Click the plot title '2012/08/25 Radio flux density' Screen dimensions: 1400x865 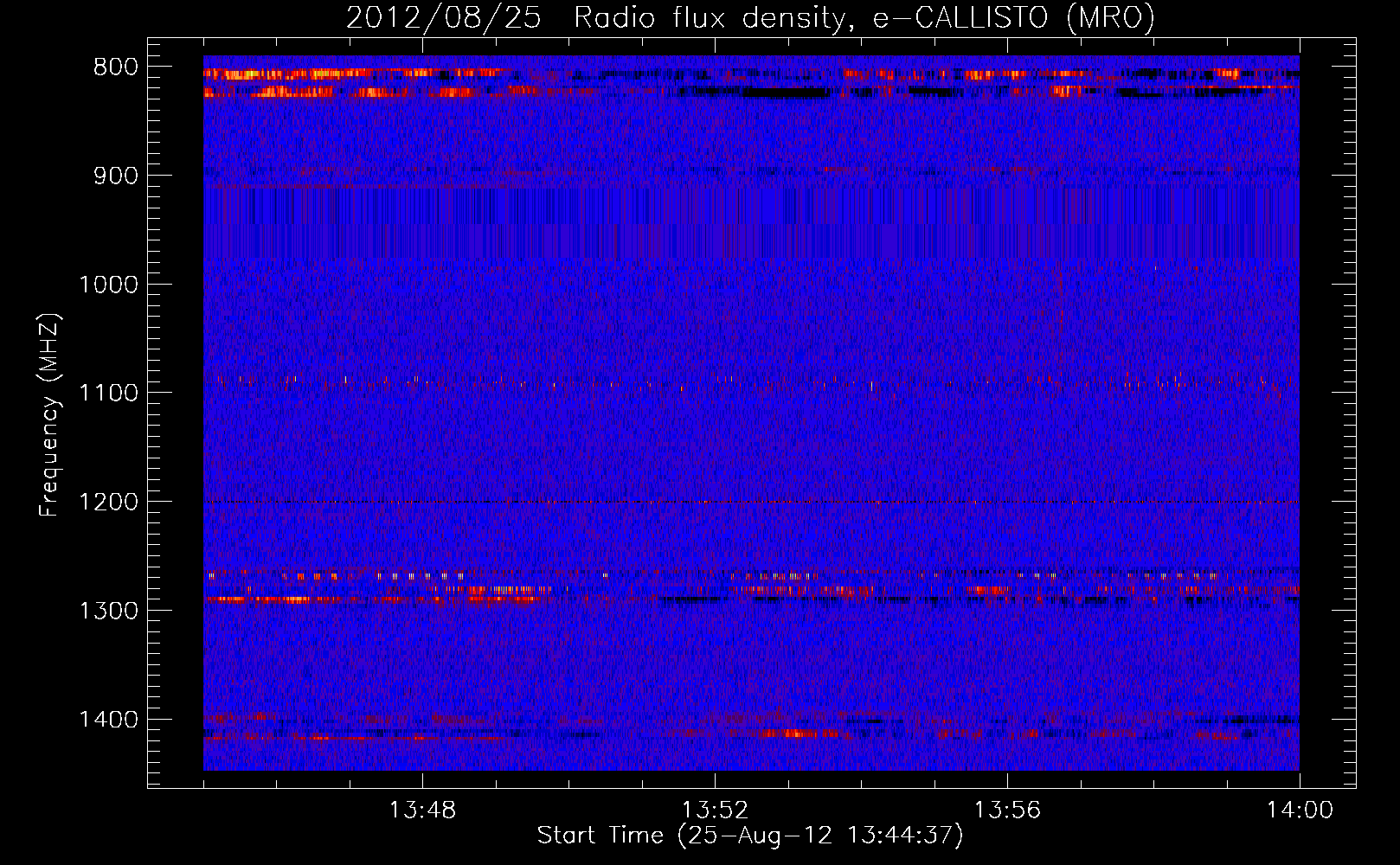(x=750, y=18)
